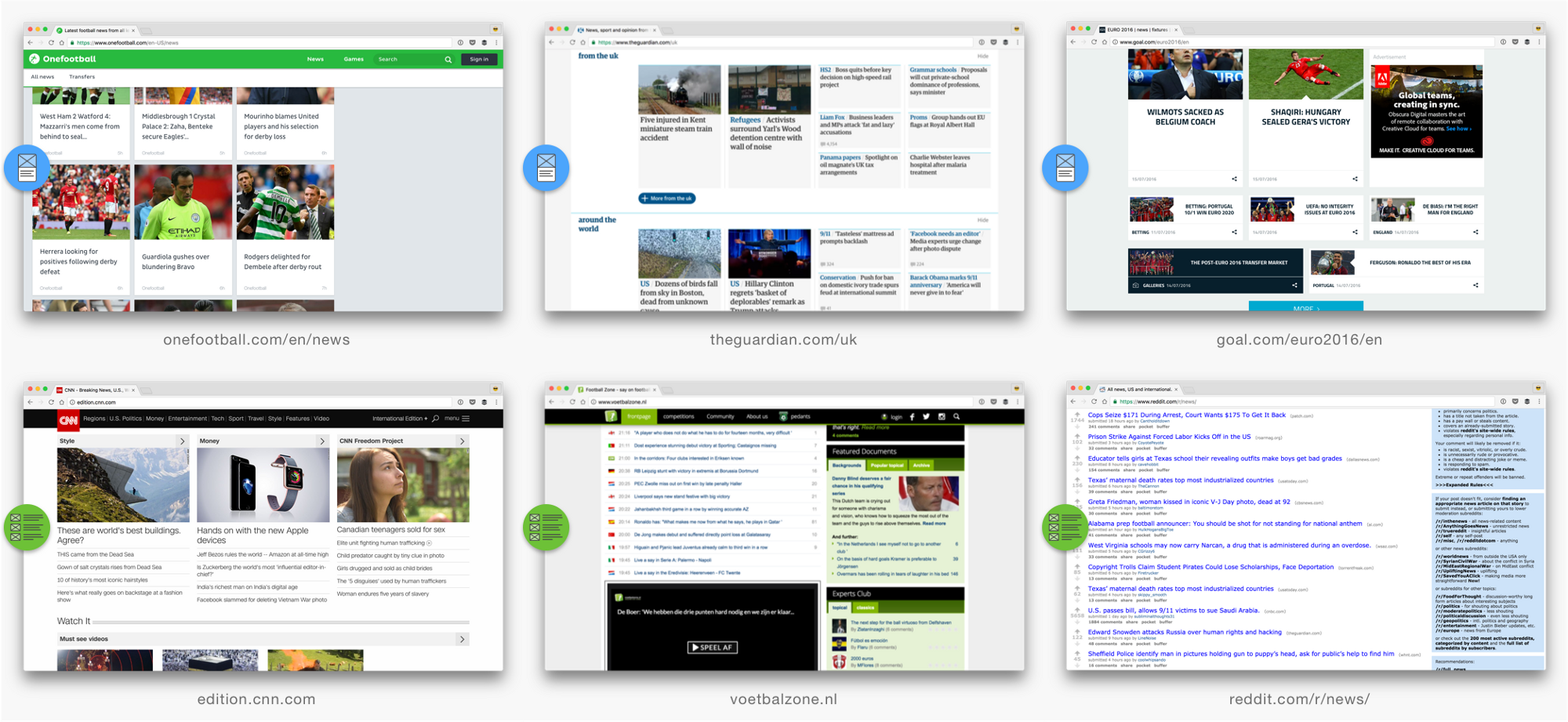Expand the CNN Freedom Project chevron

pyautogui.click(x=462, y=441)
